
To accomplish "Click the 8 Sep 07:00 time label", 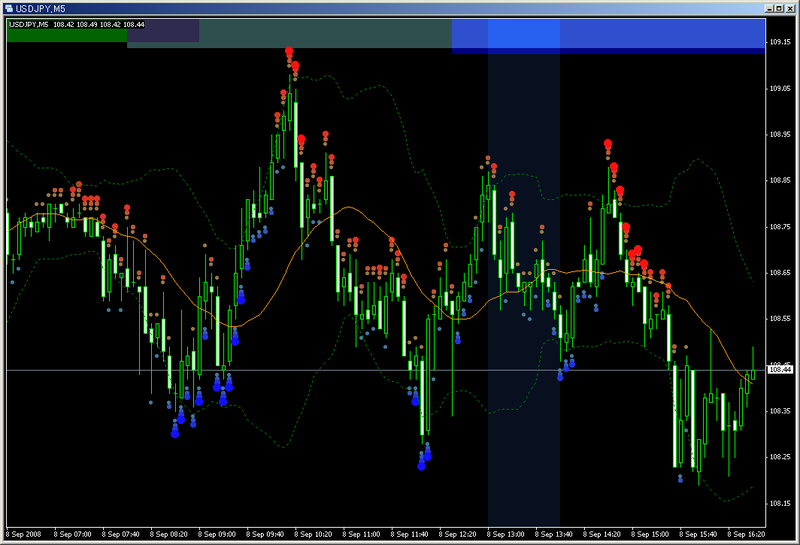I will [x=72, y=534].
